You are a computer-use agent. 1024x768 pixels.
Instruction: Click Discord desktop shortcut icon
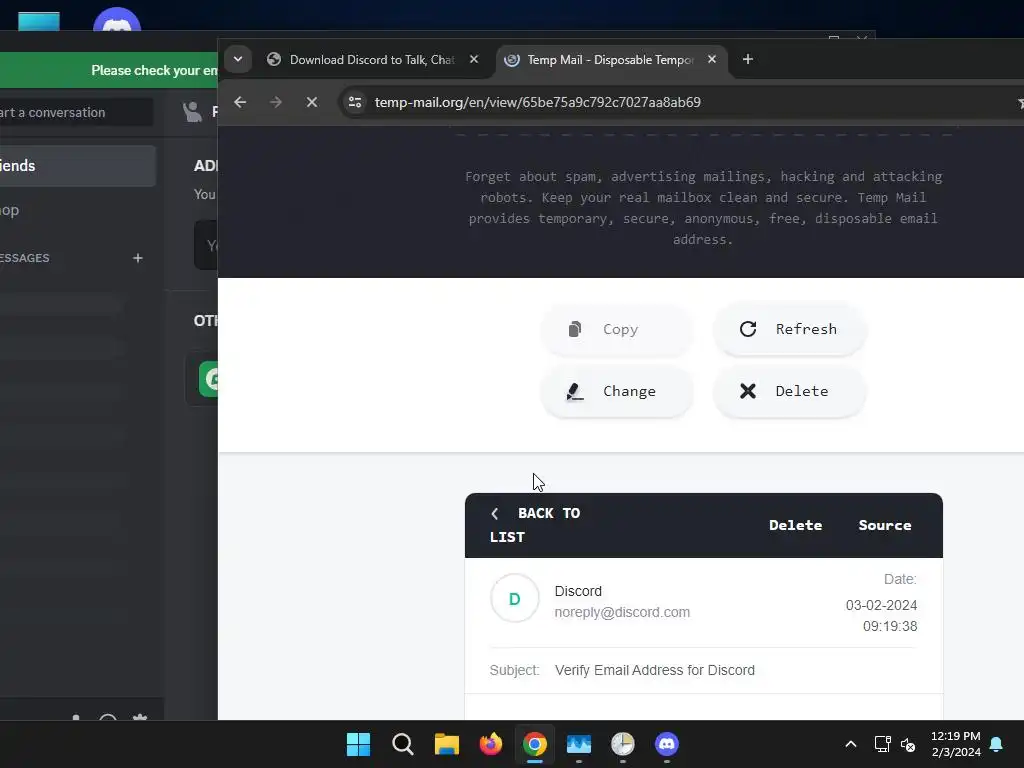pos(117,21)
